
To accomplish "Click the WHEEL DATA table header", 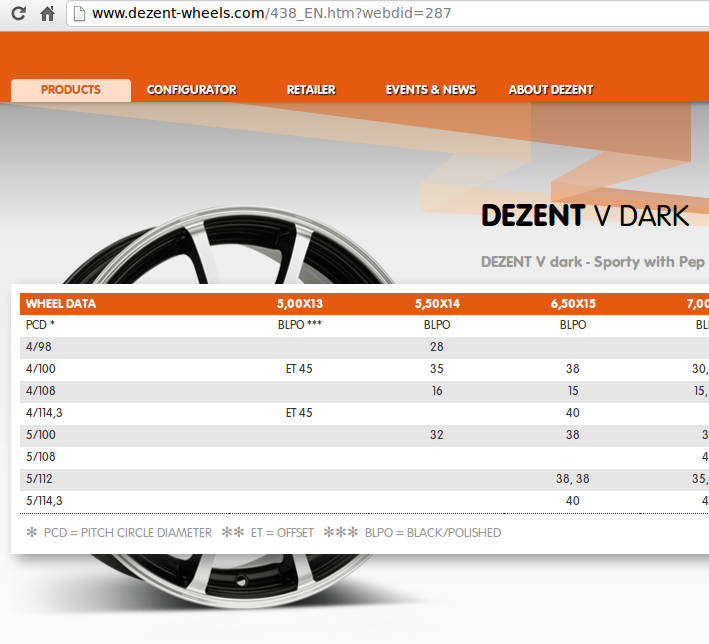I will tap(61, 303).
